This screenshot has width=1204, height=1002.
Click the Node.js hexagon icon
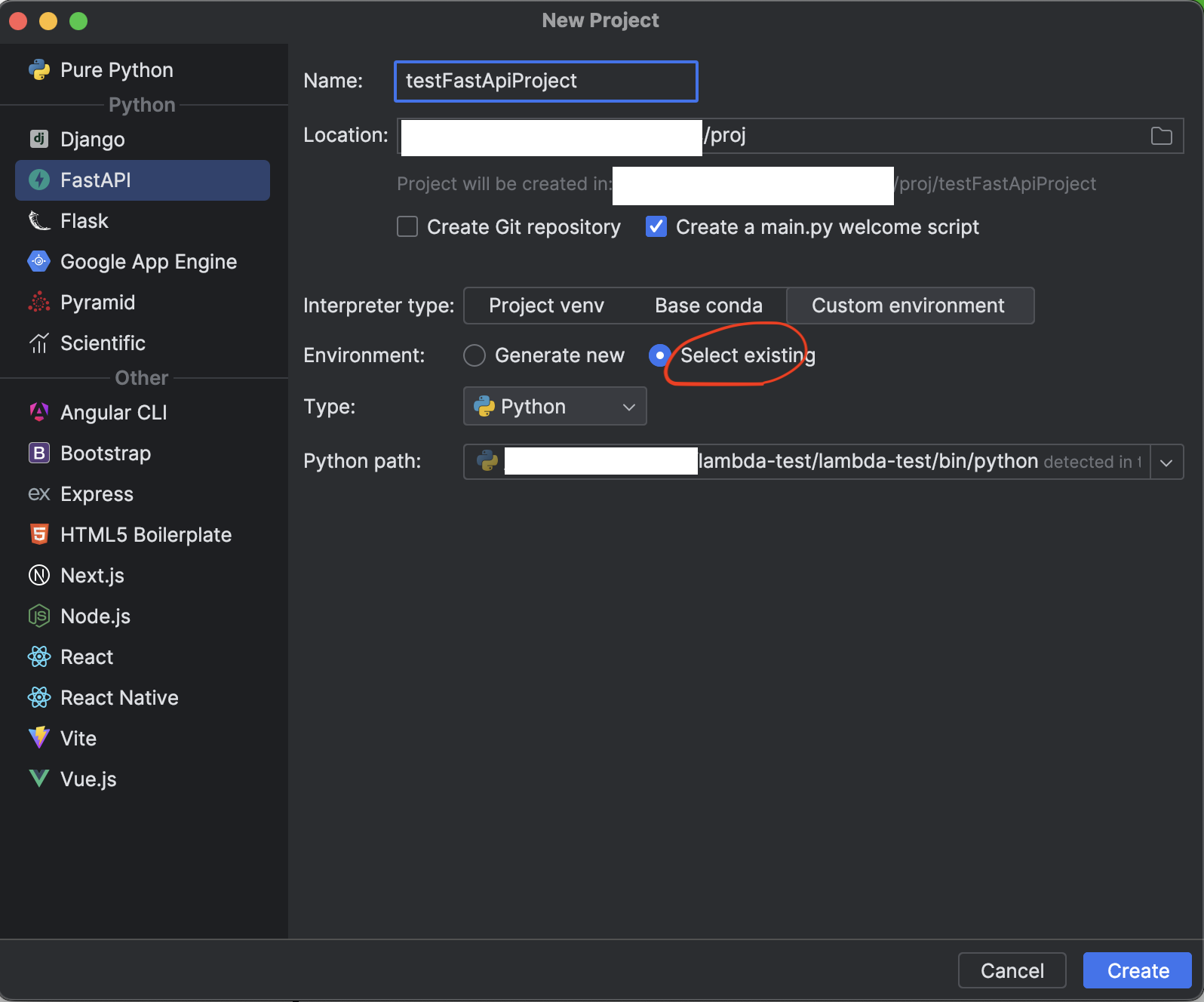click(39, 616)
